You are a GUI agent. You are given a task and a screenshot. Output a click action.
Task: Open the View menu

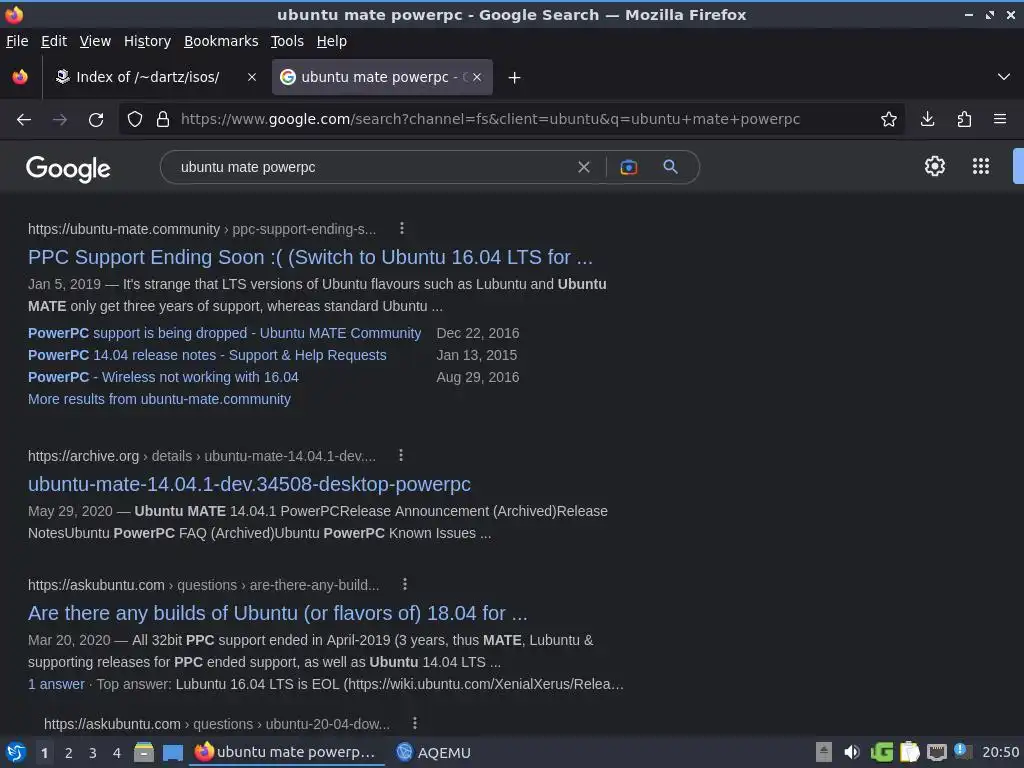95,41
